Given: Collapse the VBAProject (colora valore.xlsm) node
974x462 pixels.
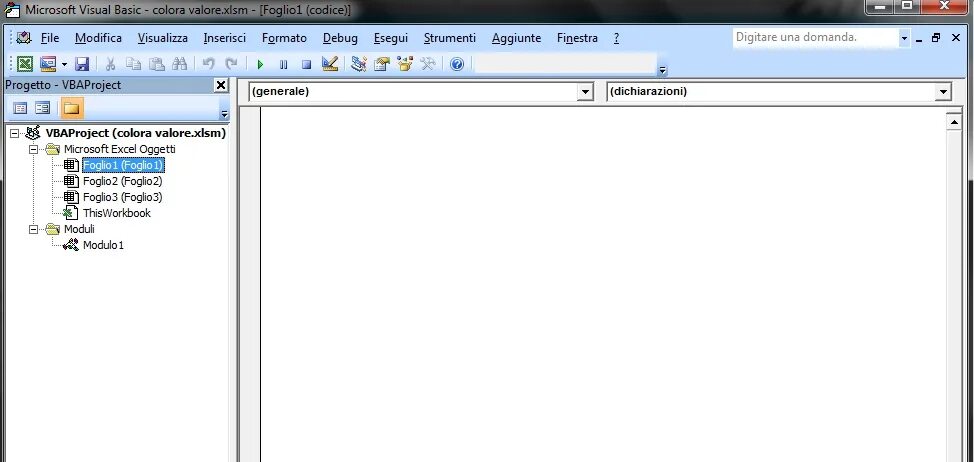Looking at the screenshot, I should (15, 134).
